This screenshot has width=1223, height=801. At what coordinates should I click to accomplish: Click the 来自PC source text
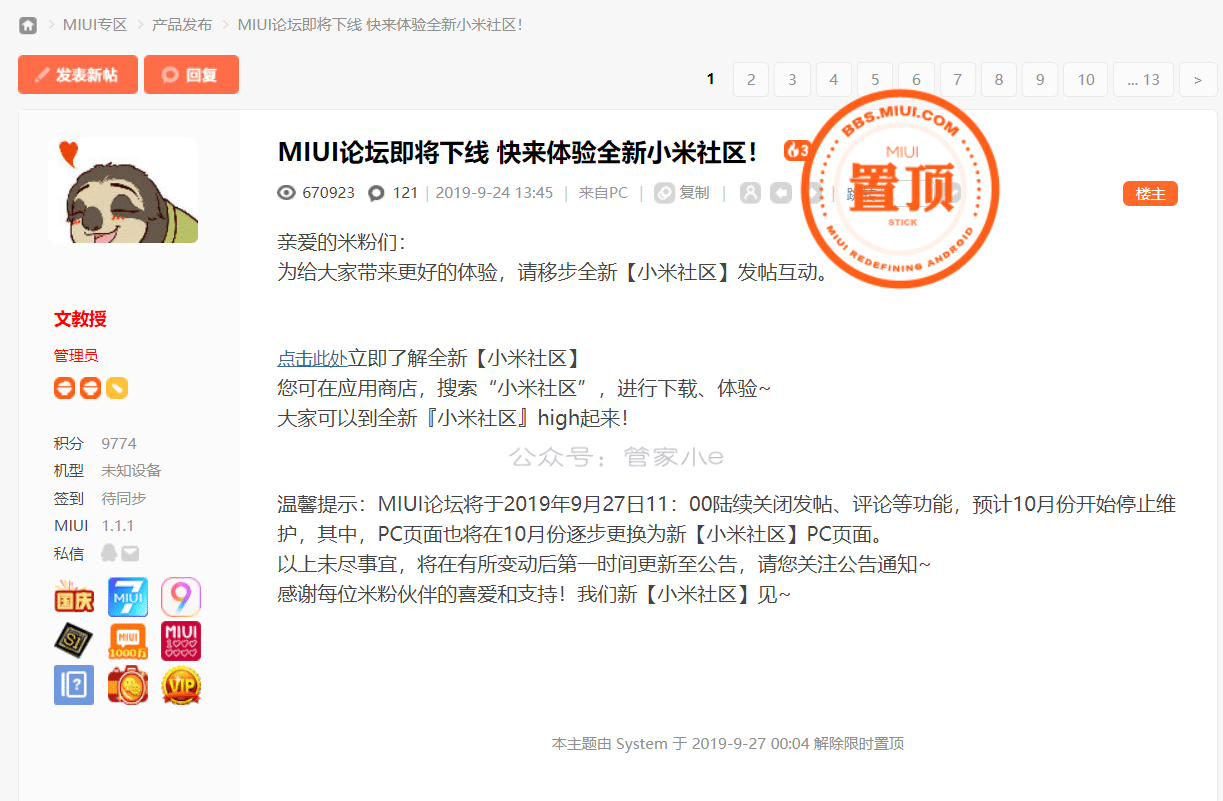[603, 193]
